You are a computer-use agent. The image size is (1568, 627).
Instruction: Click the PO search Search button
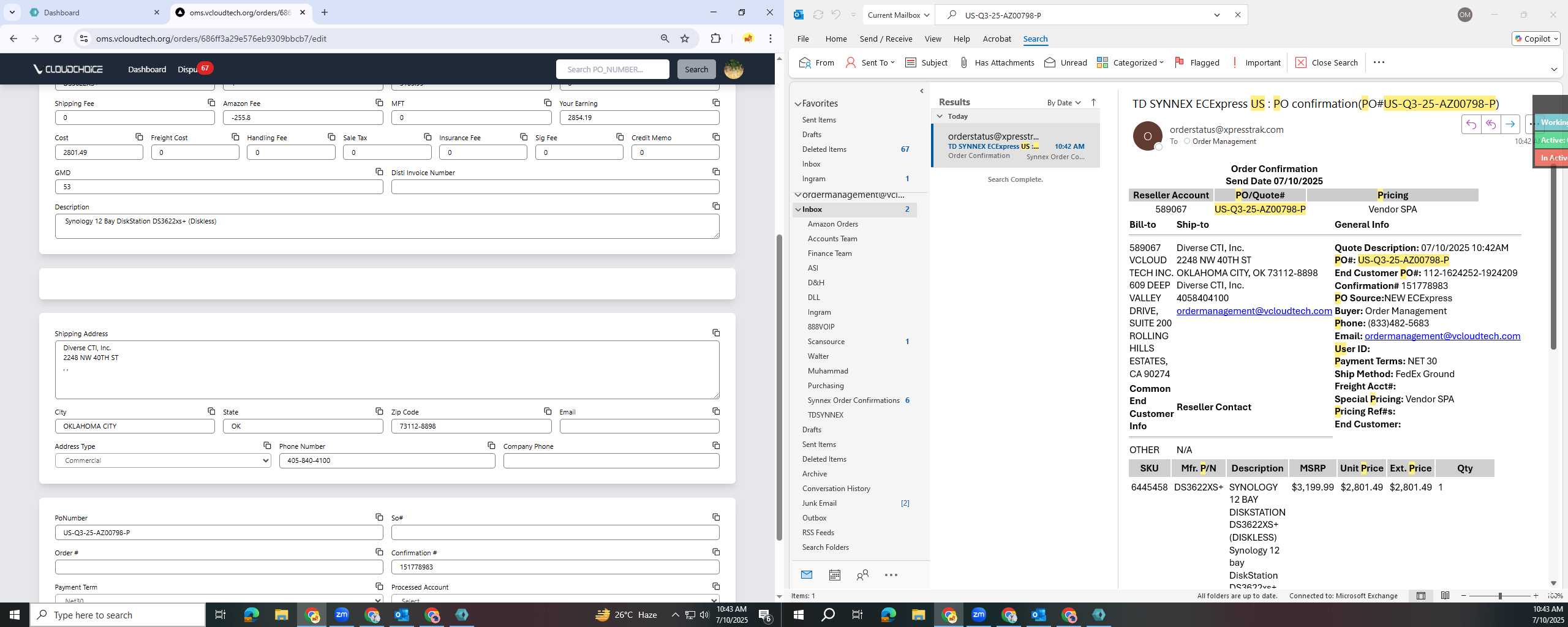pyautogui.click(x=696, y=69)
